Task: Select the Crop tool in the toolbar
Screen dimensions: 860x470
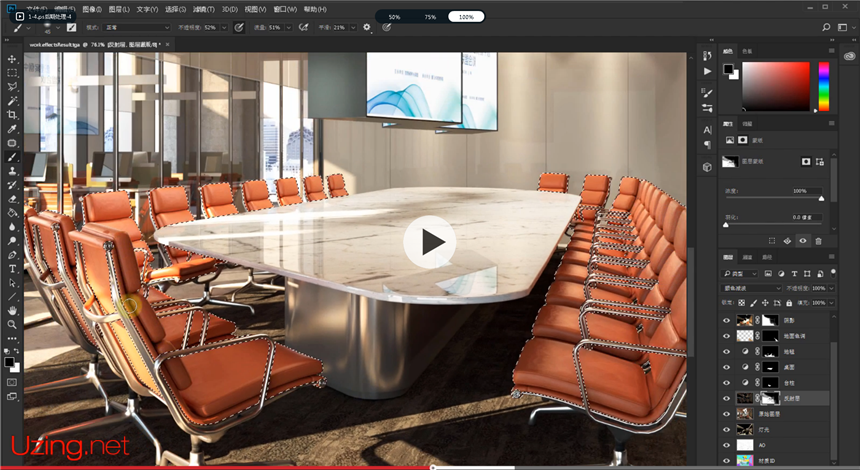Action: 12,115
